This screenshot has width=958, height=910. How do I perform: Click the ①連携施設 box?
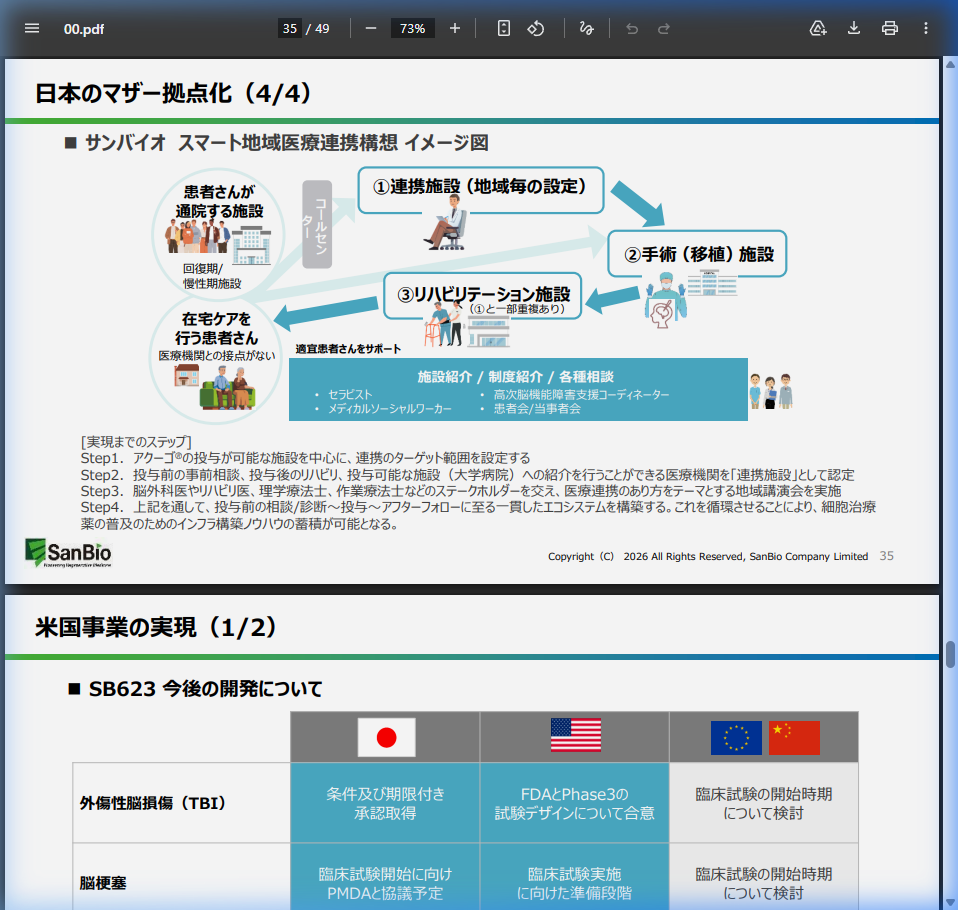tap(481, 190)
